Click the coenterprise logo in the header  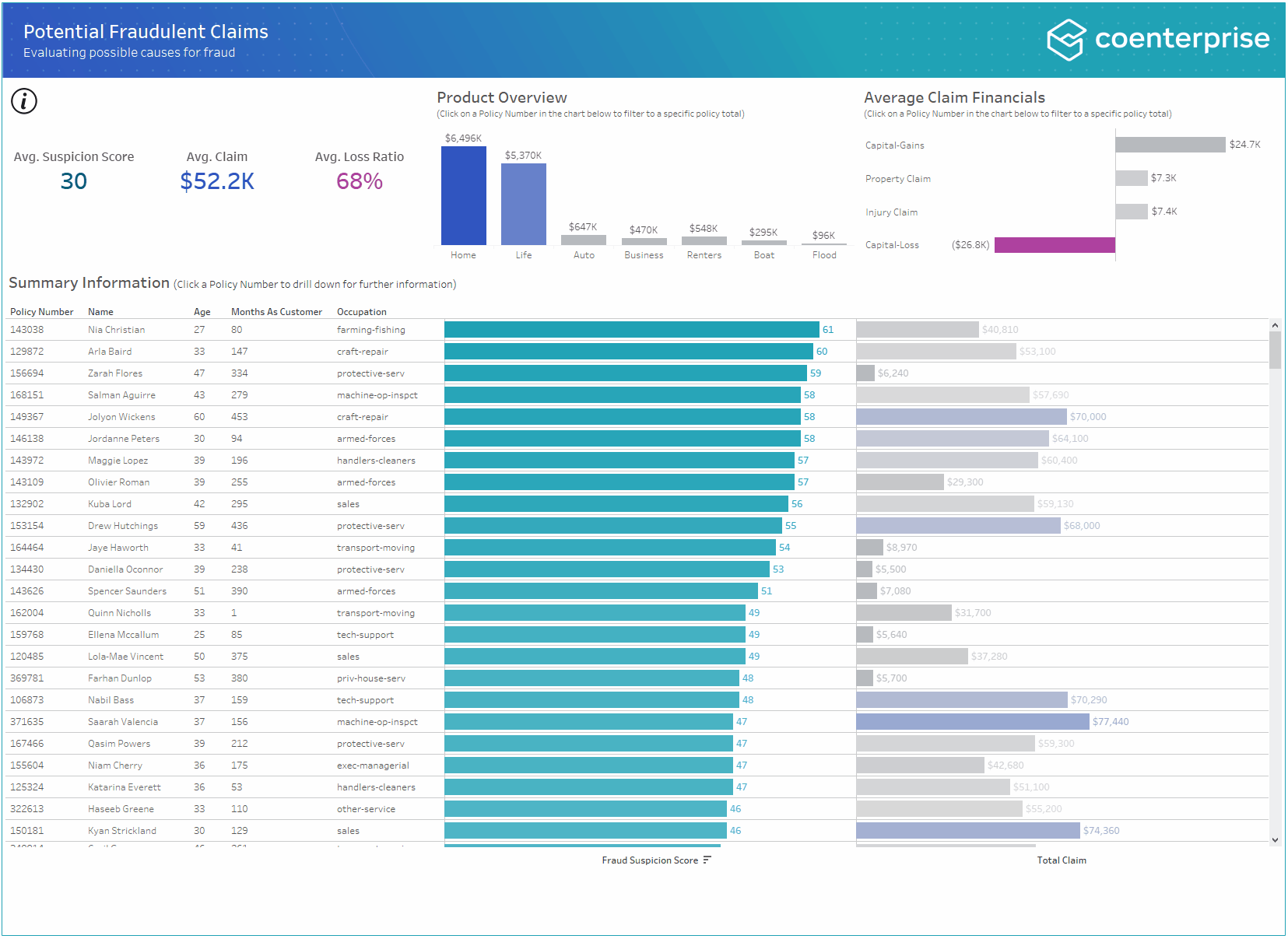[x=1159, y=38]
